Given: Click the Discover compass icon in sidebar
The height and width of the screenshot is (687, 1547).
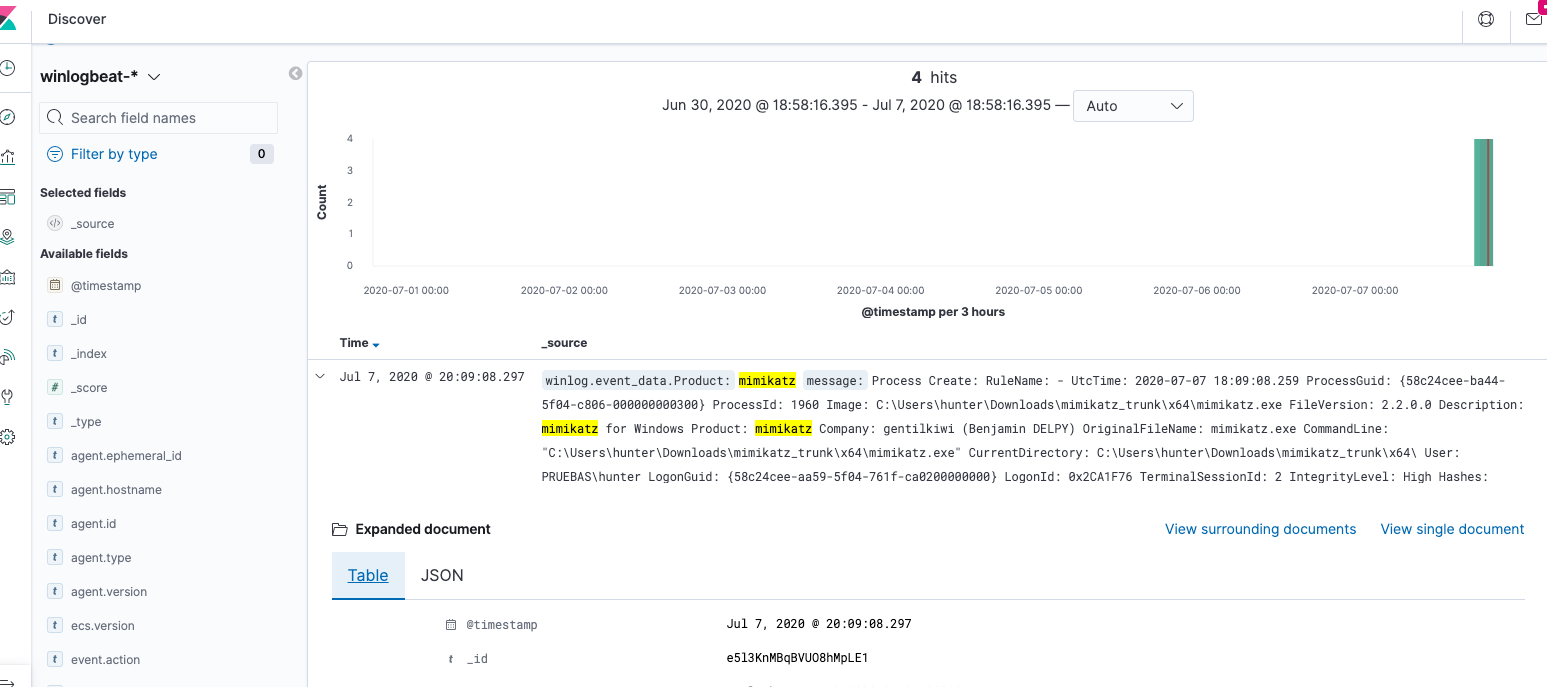Looking at the screenshot, I should pos(7,117).
